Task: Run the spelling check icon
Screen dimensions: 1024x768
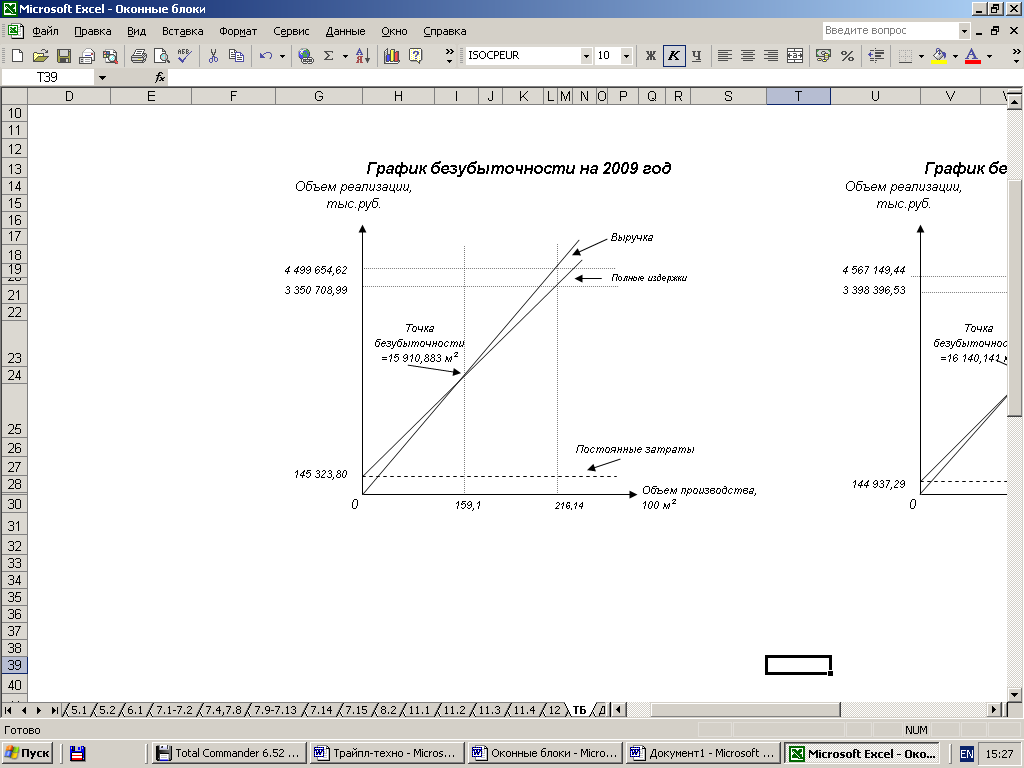Action: pos(185,56)
